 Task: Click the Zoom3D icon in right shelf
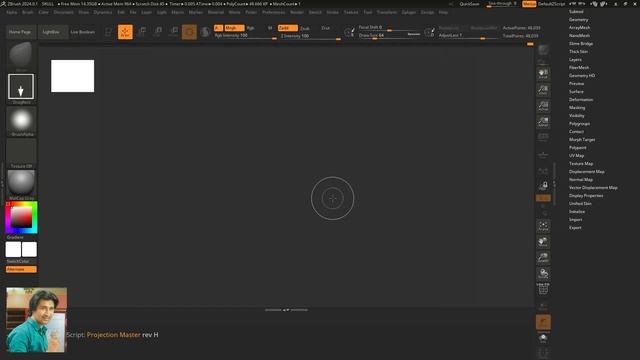click(543, 258)
